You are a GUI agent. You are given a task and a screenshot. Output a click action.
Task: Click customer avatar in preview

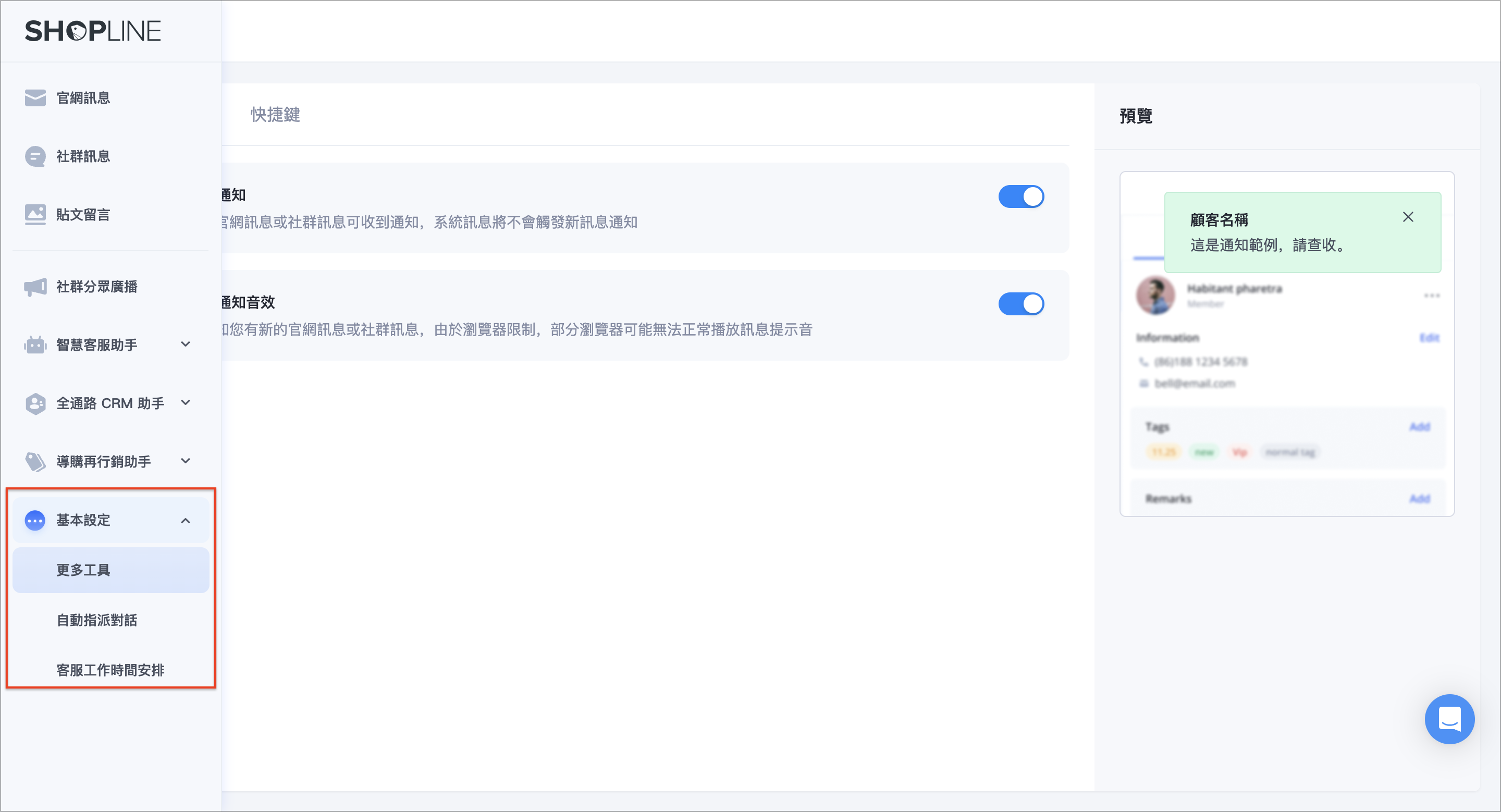pos(1155,296)
